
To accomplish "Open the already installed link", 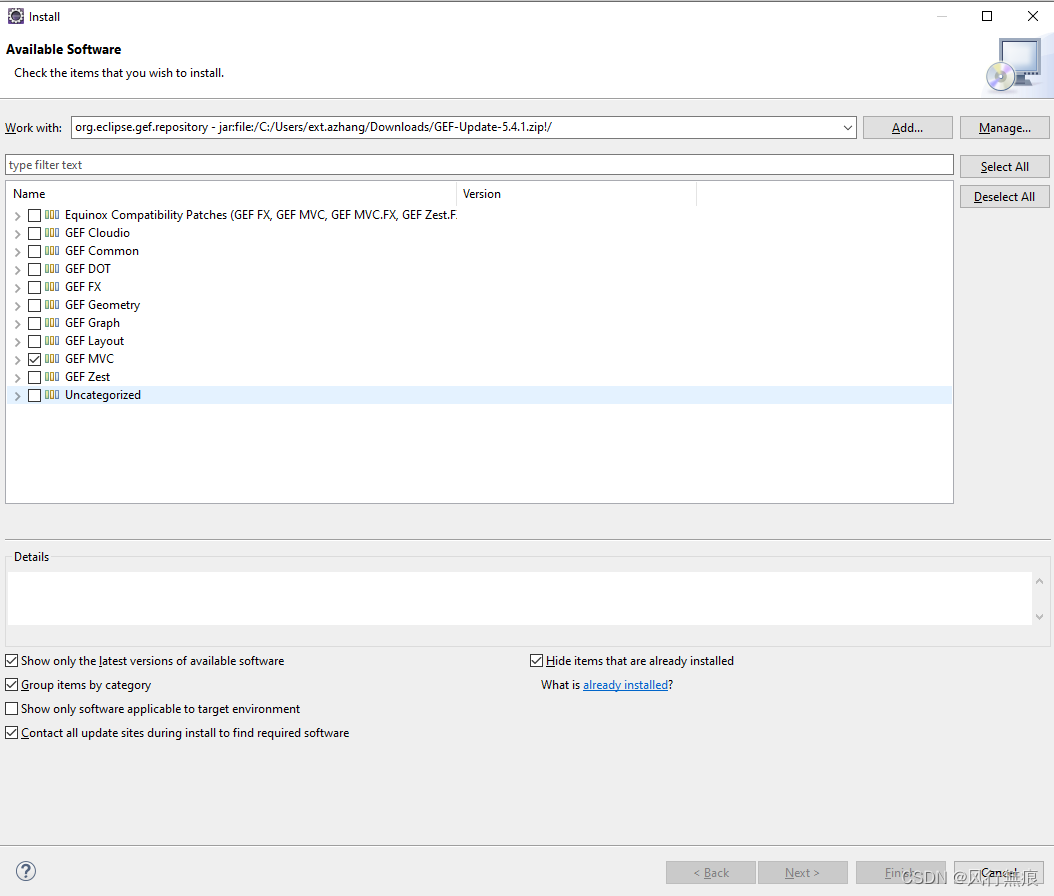I will (x=625, y=685).
